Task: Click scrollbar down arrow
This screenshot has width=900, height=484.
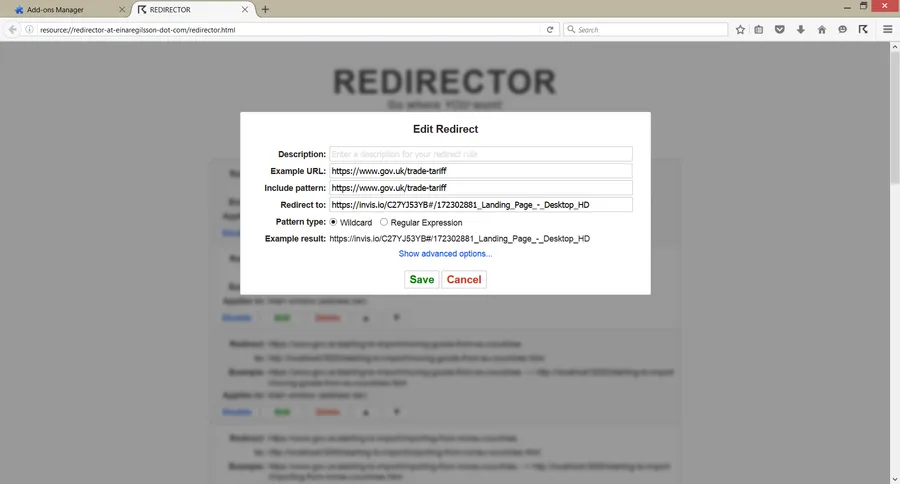Action: (x=895, y=479)
